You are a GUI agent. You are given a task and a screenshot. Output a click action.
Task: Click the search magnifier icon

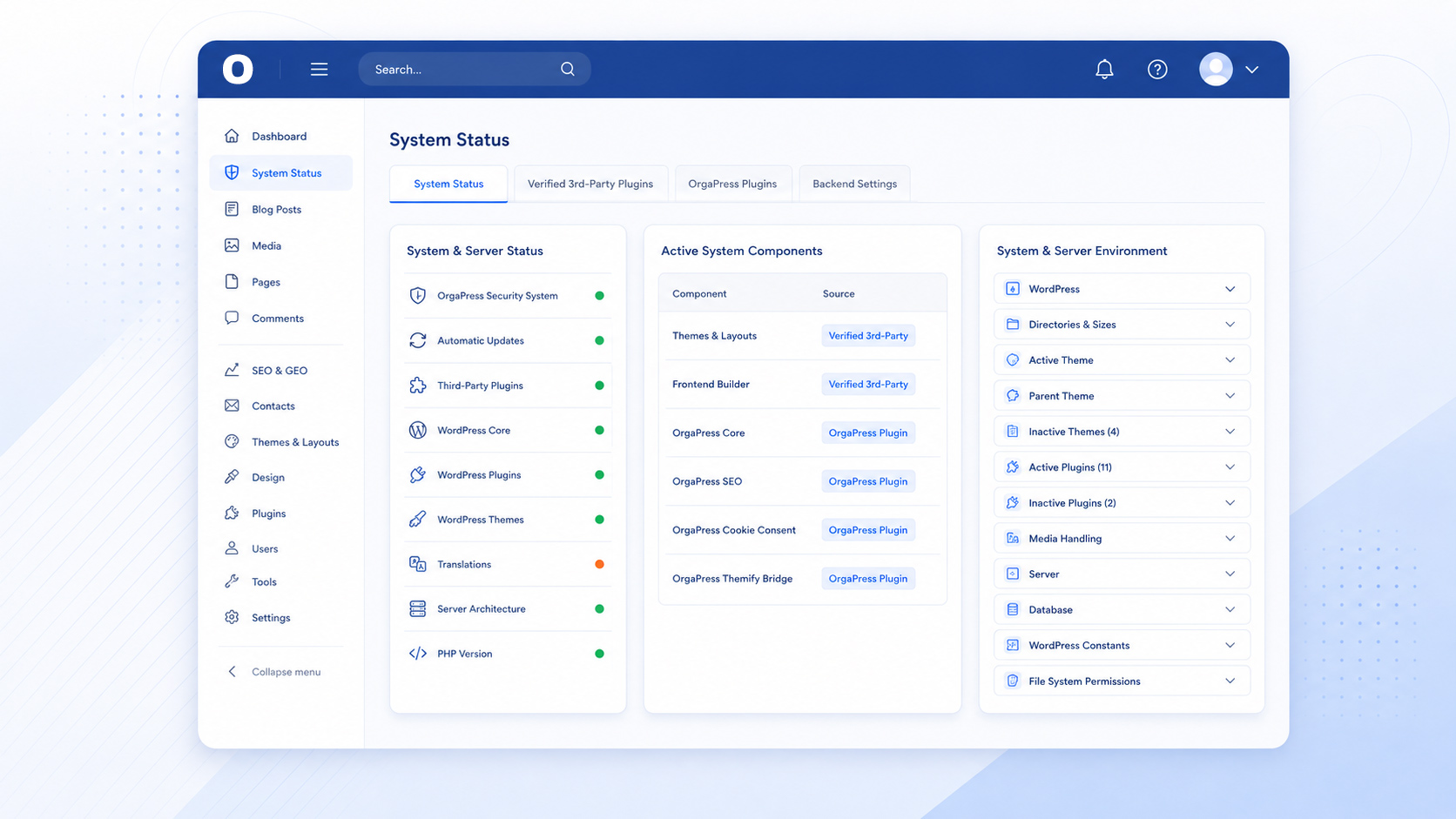click(x=568, y=69)
